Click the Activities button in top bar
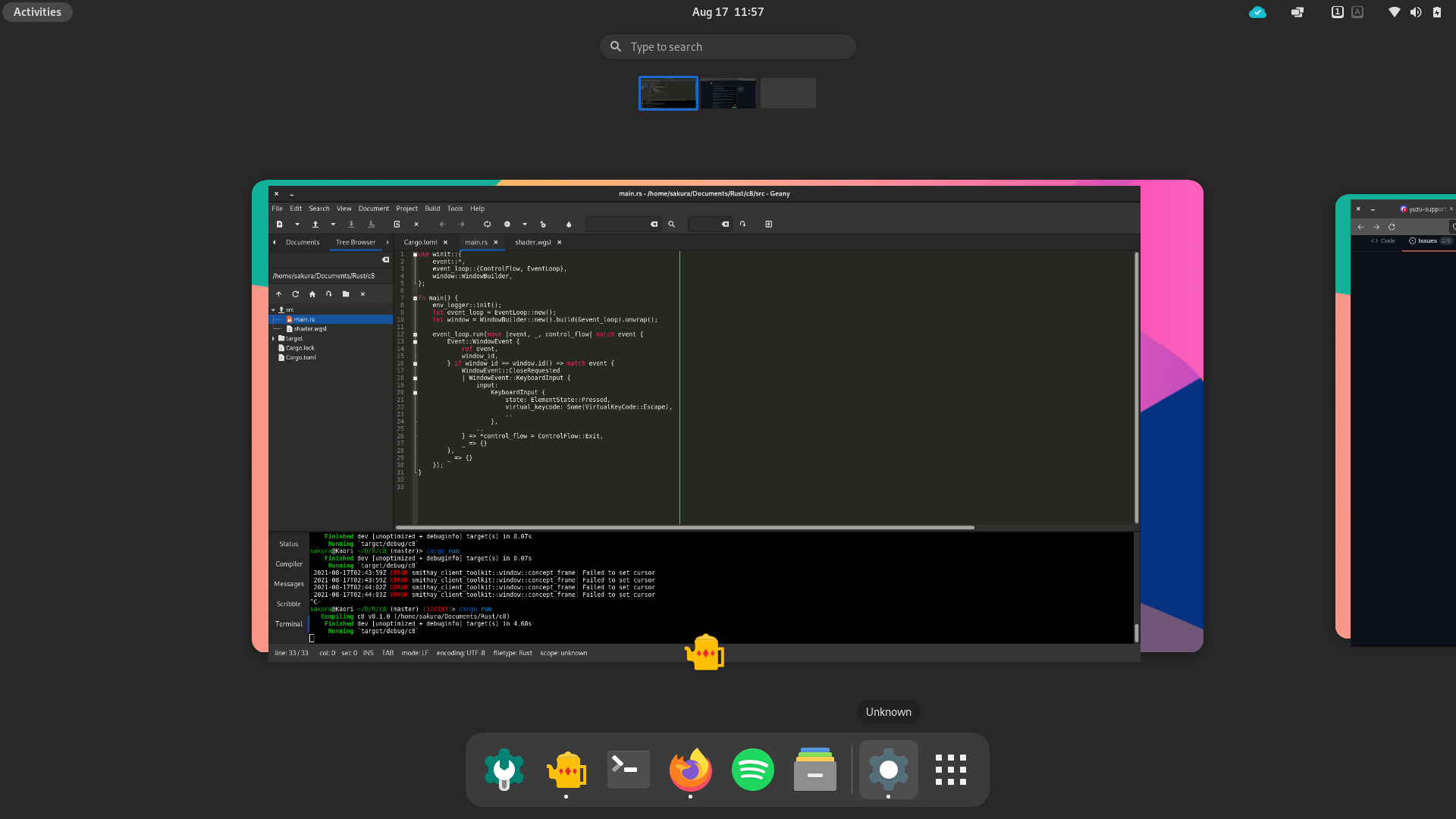Image resolution: width=1456 pixels, height=819 pixels. [x=36, y=11]
